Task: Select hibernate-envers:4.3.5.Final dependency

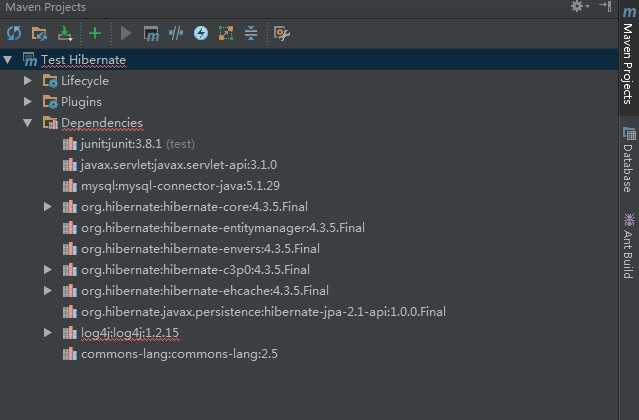Action: coord(200,249)
